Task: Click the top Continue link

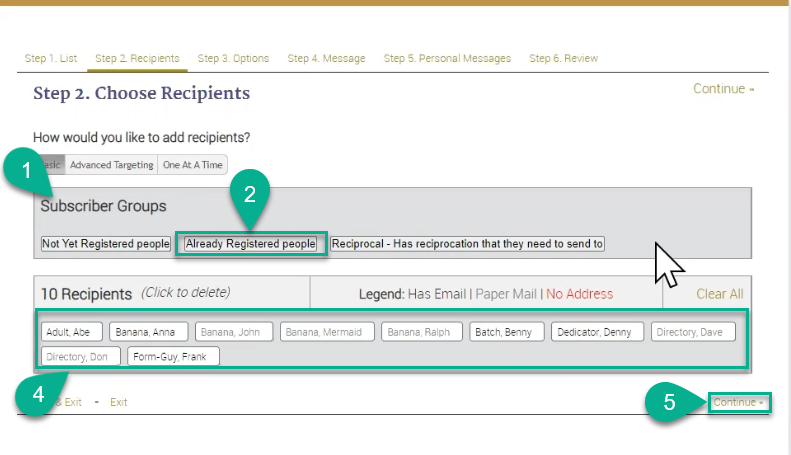Action: tap(723, 89)
